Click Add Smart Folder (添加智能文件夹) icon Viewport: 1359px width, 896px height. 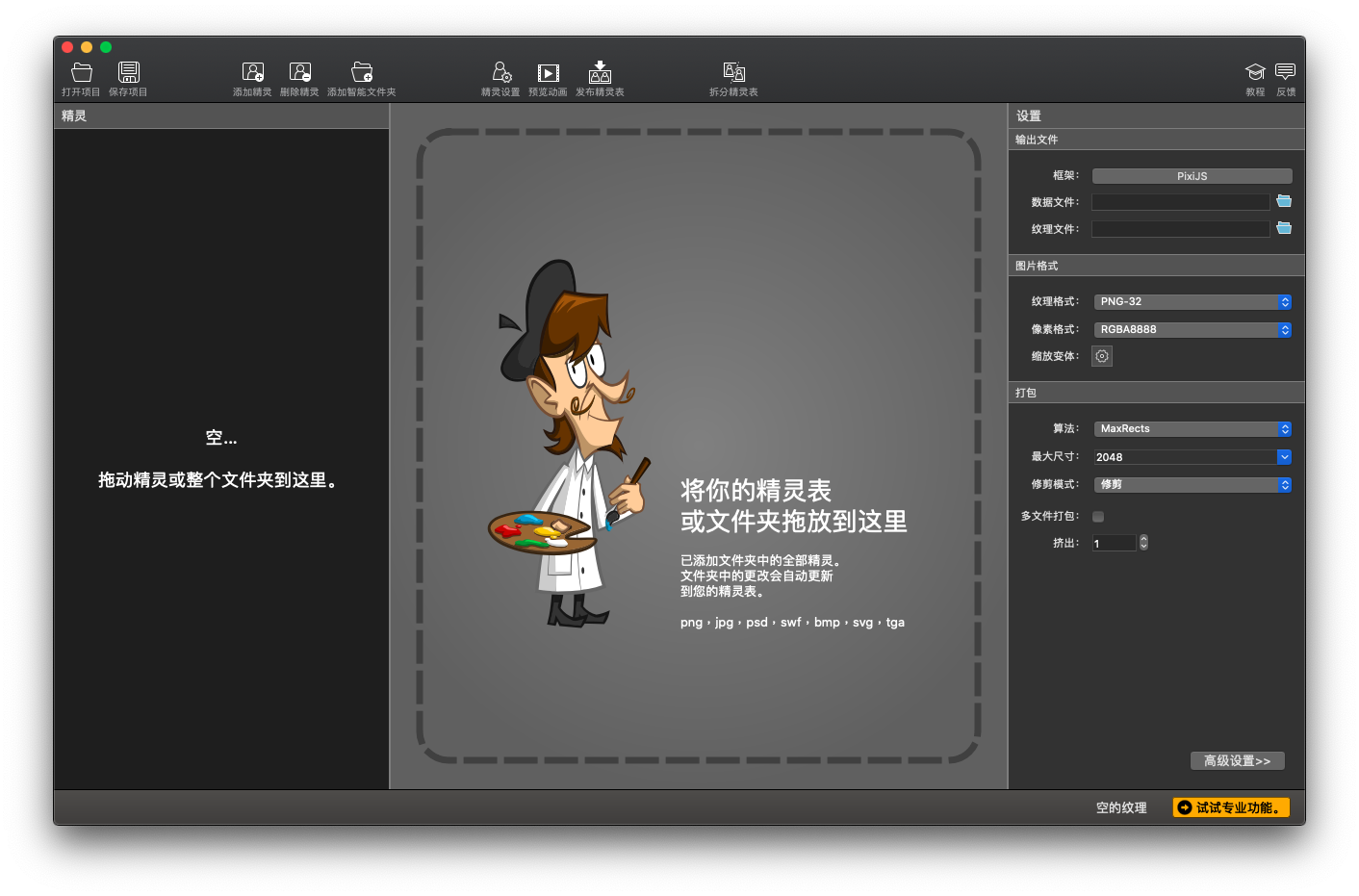click(x=361, y=73)
